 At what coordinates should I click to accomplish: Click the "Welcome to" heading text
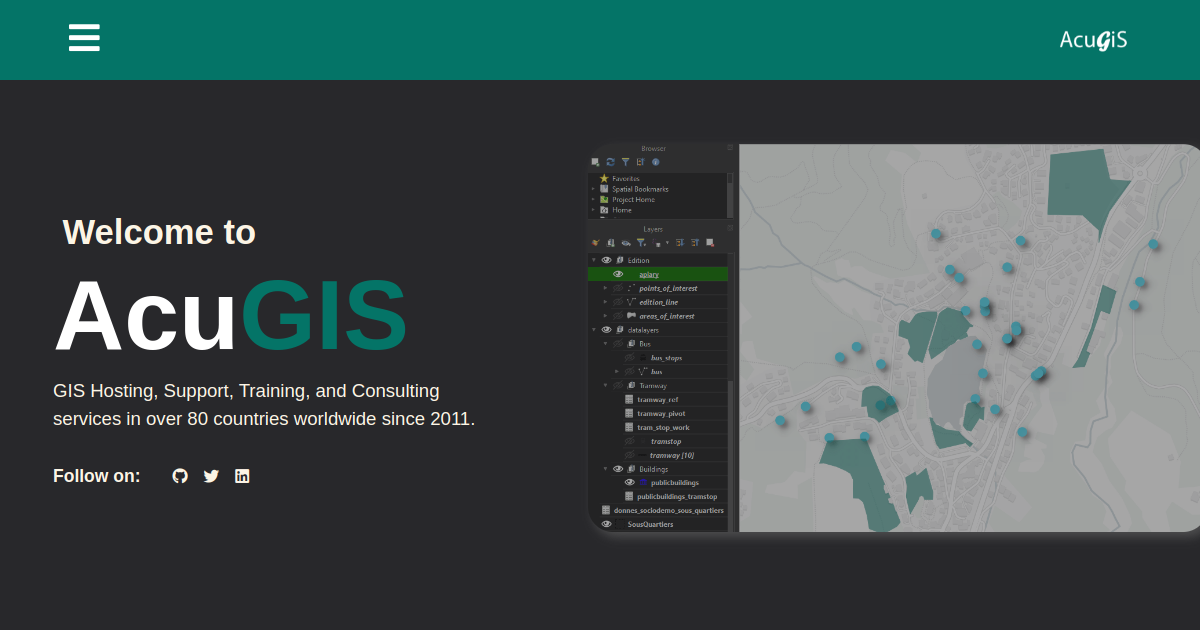pyautogui.click(x=159, y=232)
